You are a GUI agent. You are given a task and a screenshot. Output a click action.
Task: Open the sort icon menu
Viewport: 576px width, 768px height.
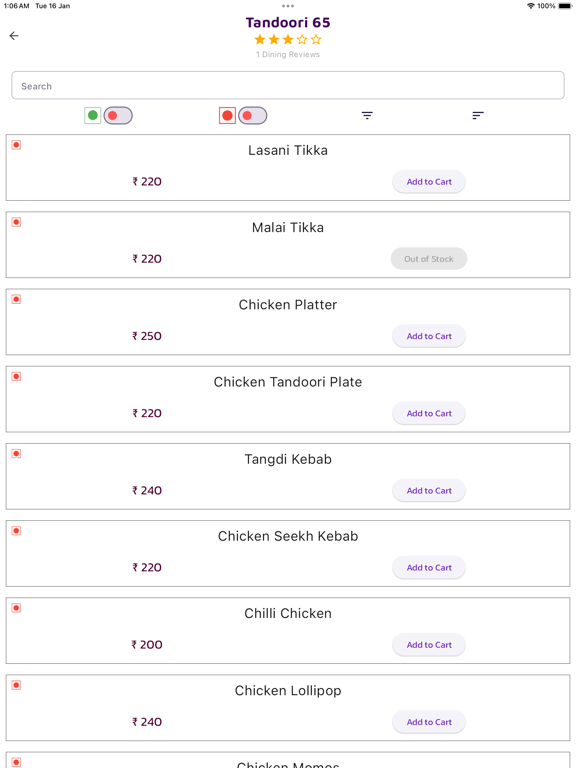(x=478, y=116)
